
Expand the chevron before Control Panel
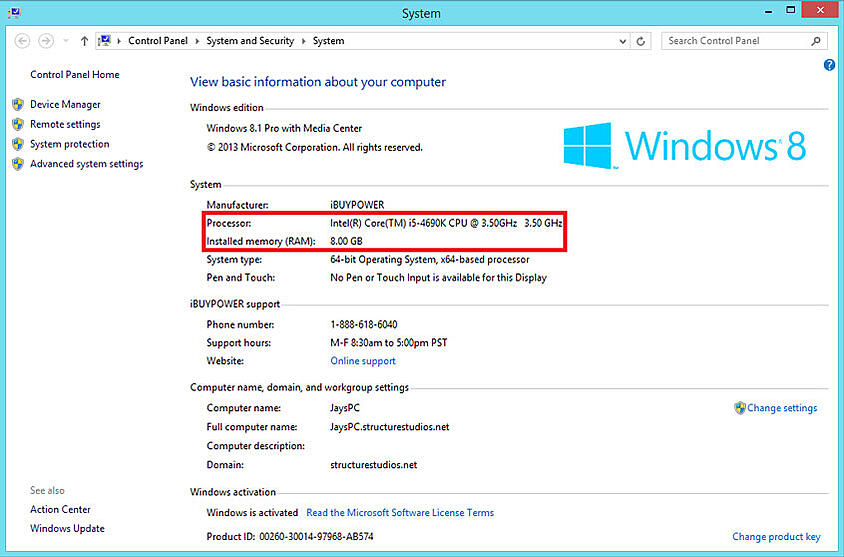coord(119,41)
